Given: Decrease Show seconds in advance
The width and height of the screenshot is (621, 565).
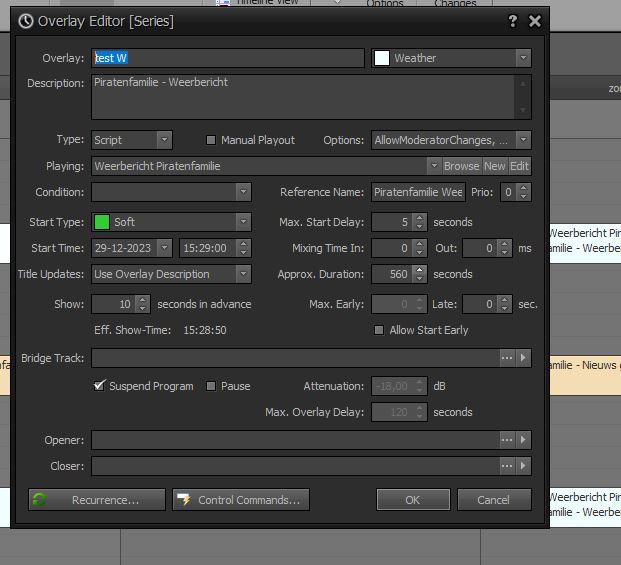Looking at the screenshot, I should 143,308.
